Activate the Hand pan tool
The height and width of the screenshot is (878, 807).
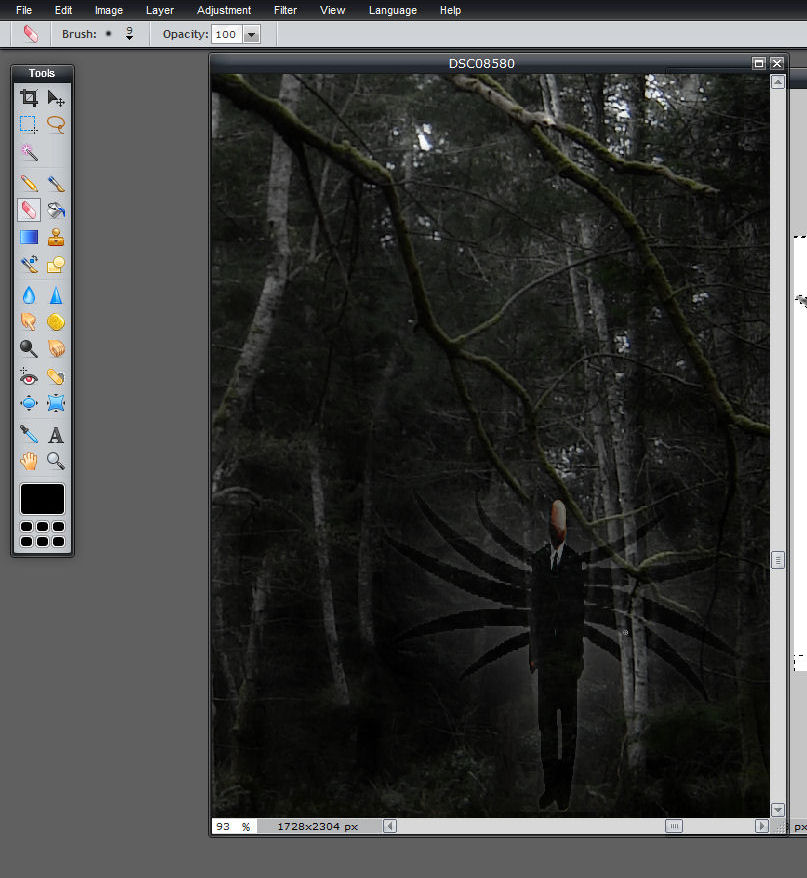tap(29, 461)
